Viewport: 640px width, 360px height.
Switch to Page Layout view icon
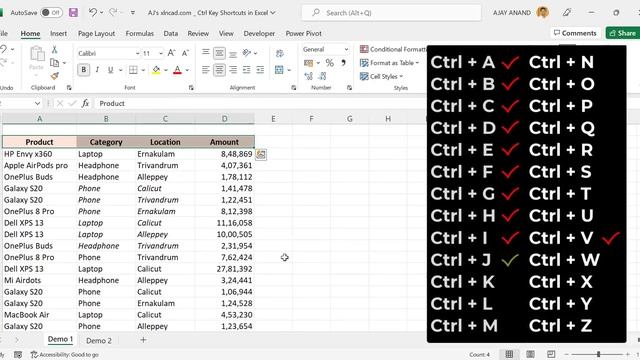click(530, 354)
